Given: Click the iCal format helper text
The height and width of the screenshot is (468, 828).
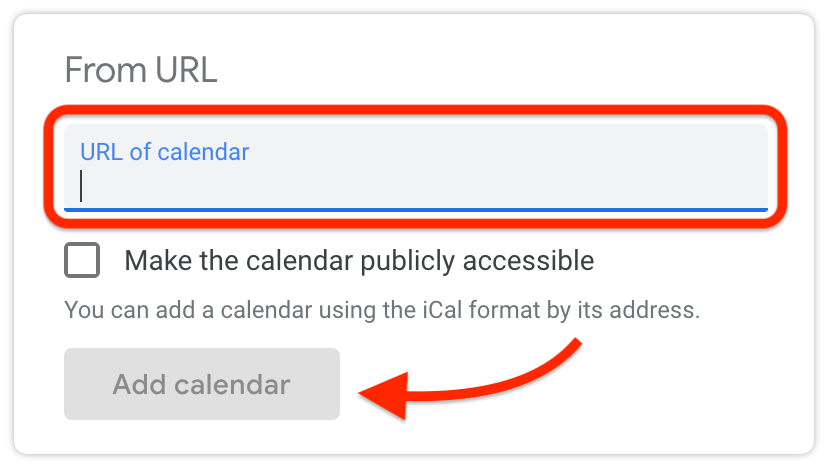Looking at the screenshot, I should tap(382, 310).
